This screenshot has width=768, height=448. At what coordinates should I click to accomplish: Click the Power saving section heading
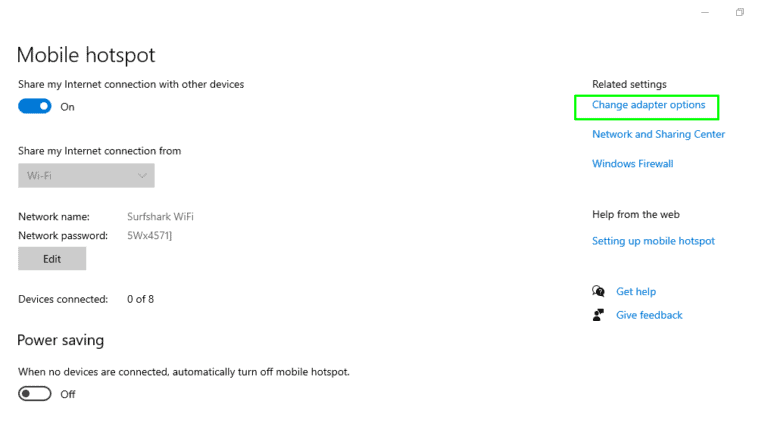point(60,340)
